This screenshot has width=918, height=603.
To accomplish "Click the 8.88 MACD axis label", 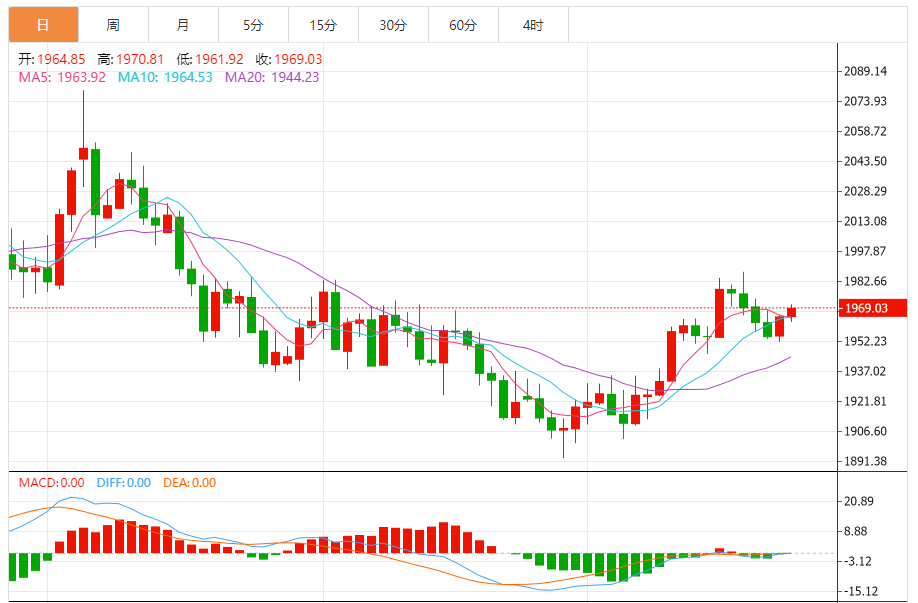I will tap(856, 532).
